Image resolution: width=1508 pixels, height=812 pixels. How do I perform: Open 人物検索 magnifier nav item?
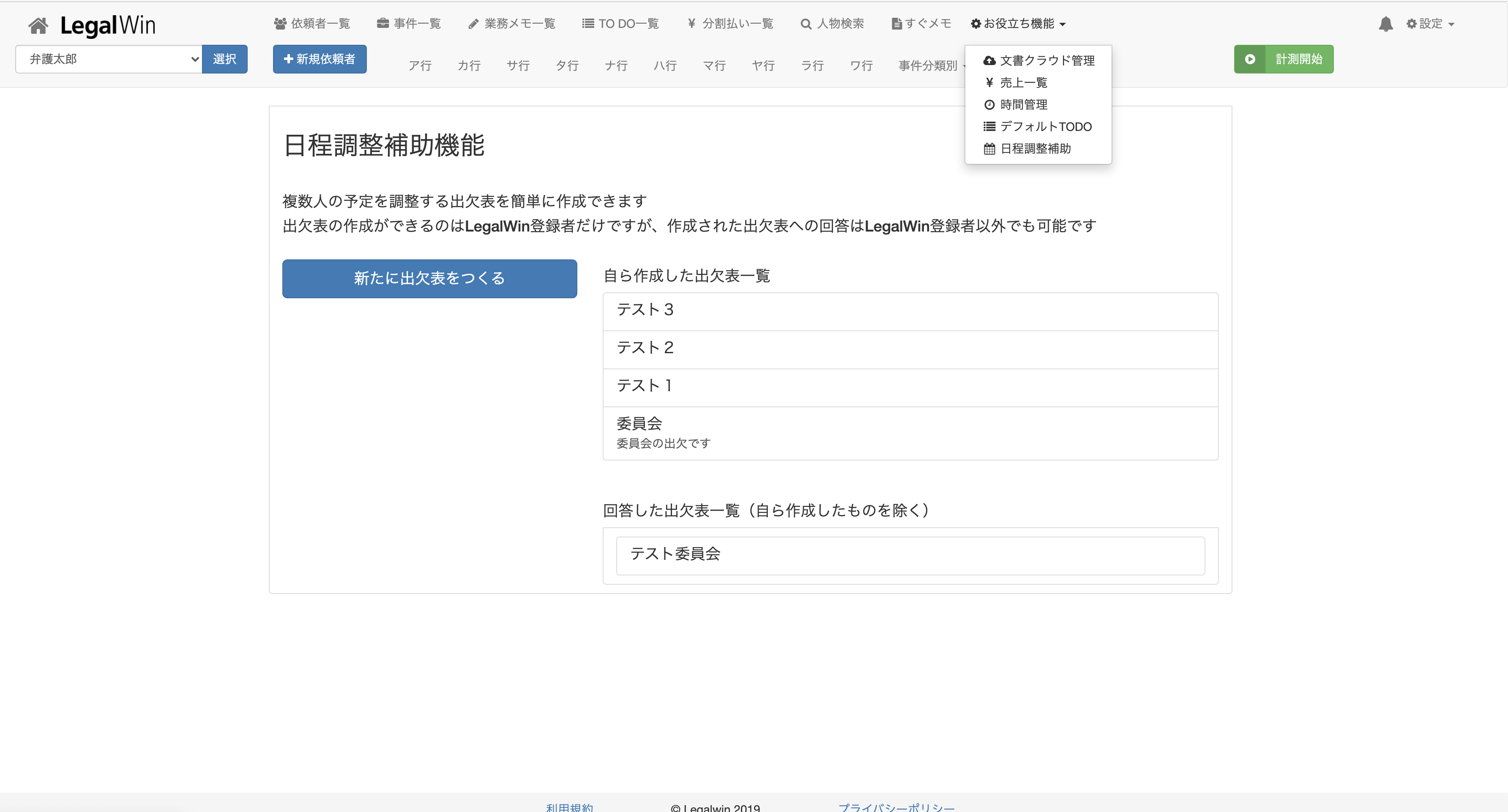point(832,24)
